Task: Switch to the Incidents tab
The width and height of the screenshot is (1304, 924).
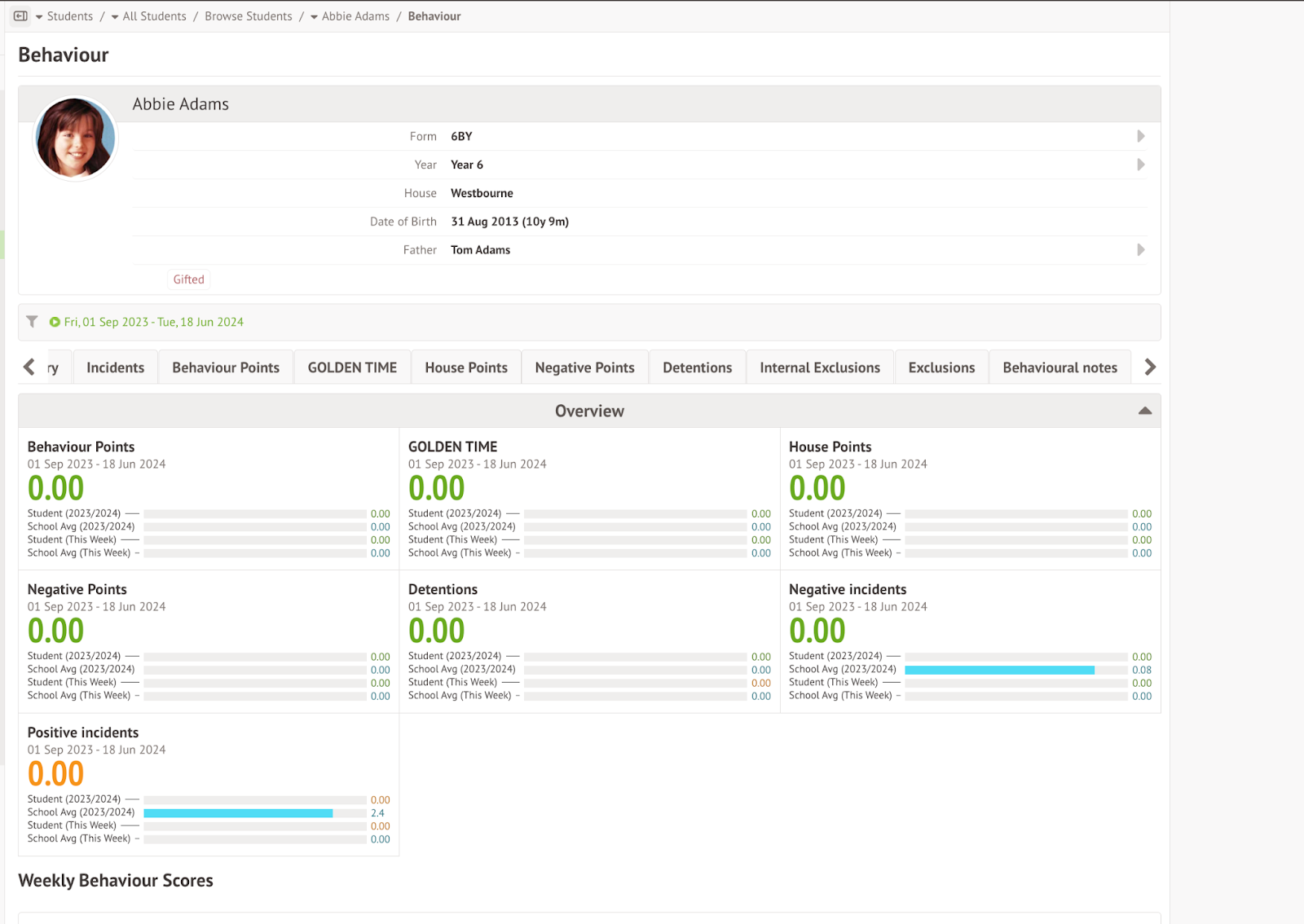Action: coord(115,367)
